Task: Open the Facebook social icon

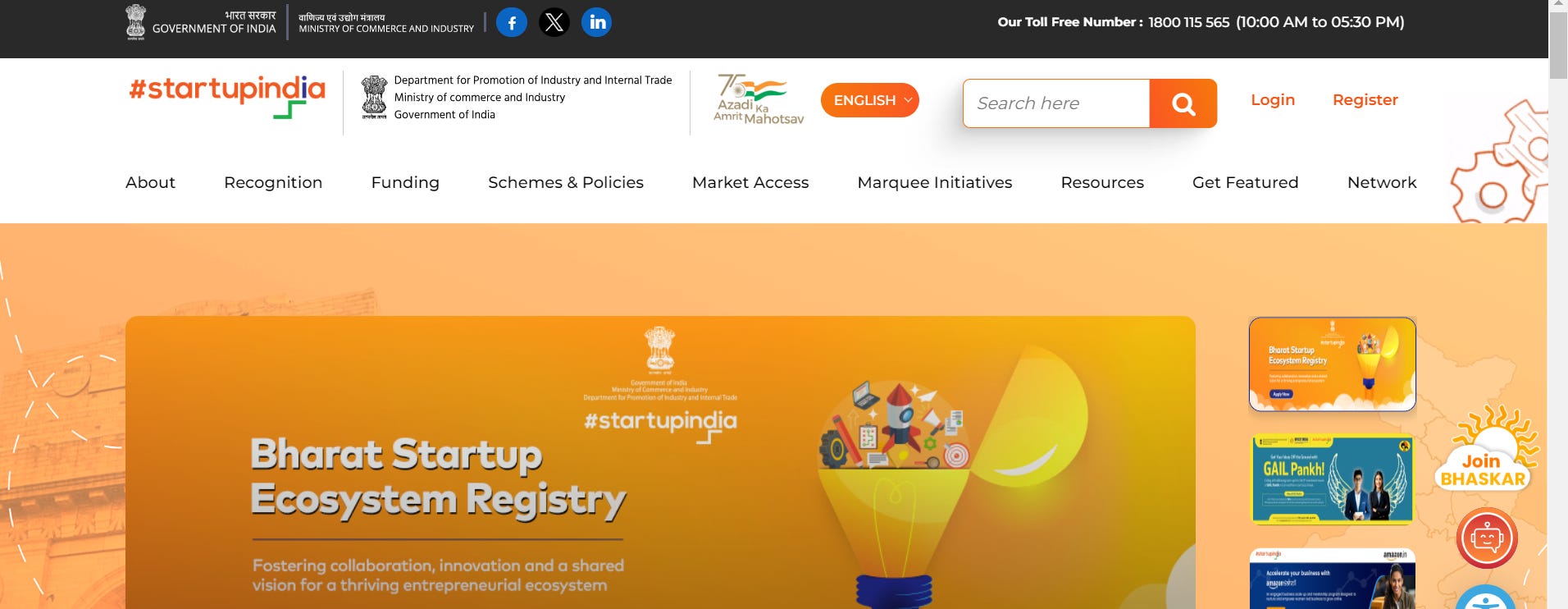Action: [512, 22]
